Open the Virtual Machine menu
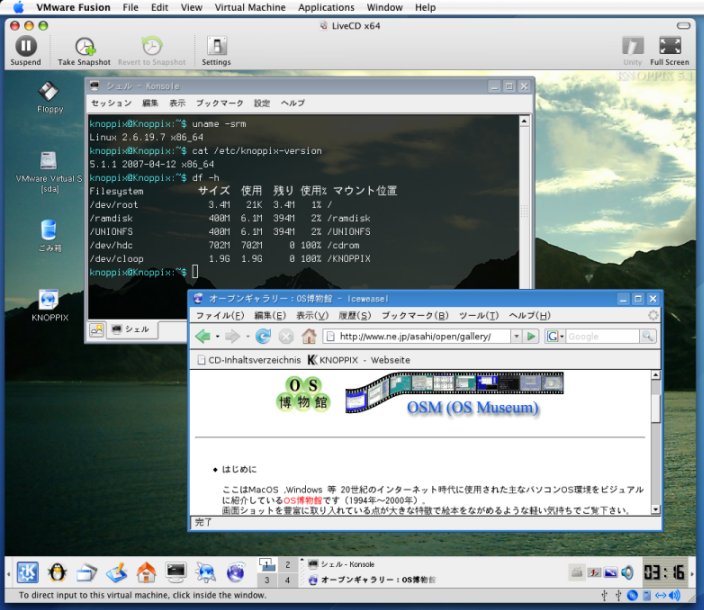Screen dimensions: 704x610 [250, 7]
